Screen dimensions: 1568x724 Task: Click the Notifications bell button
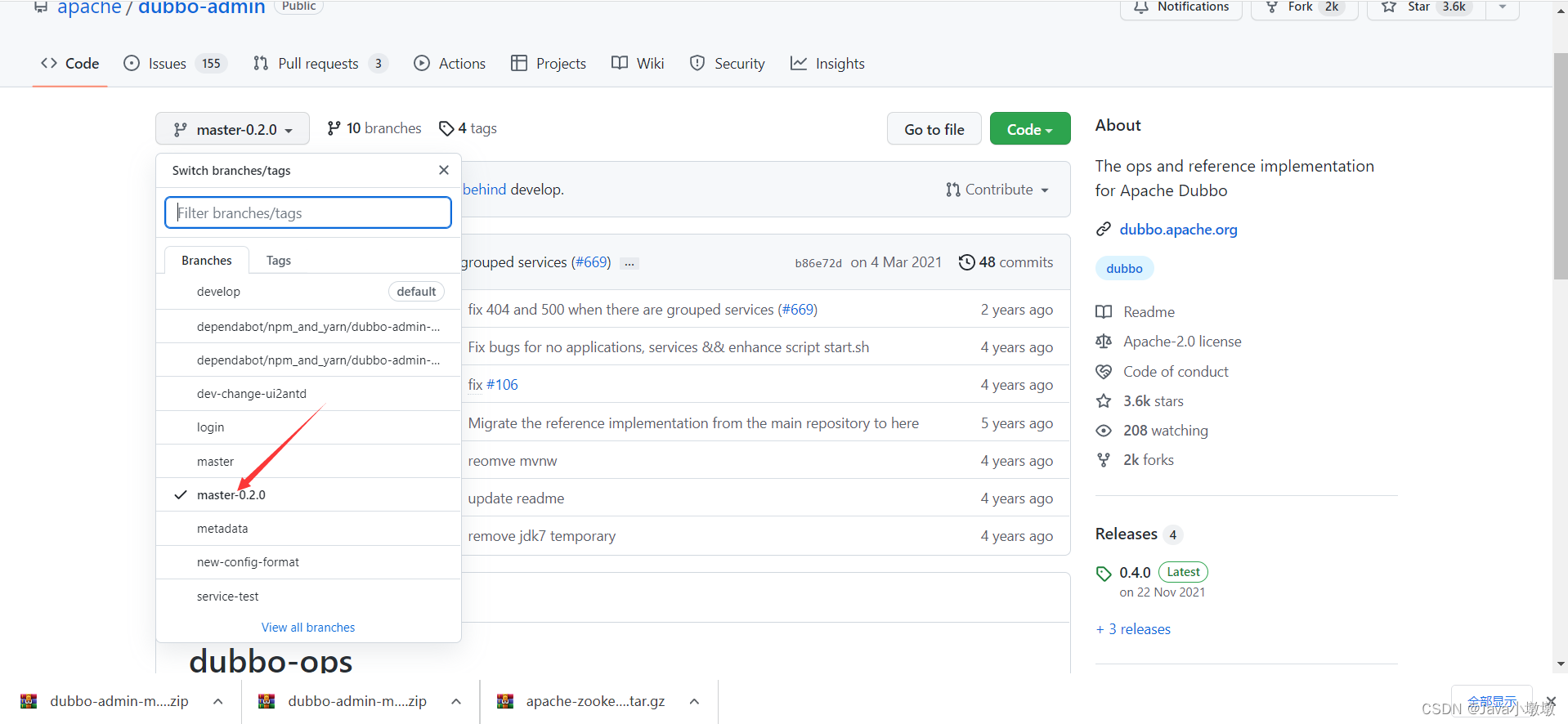1181,7
